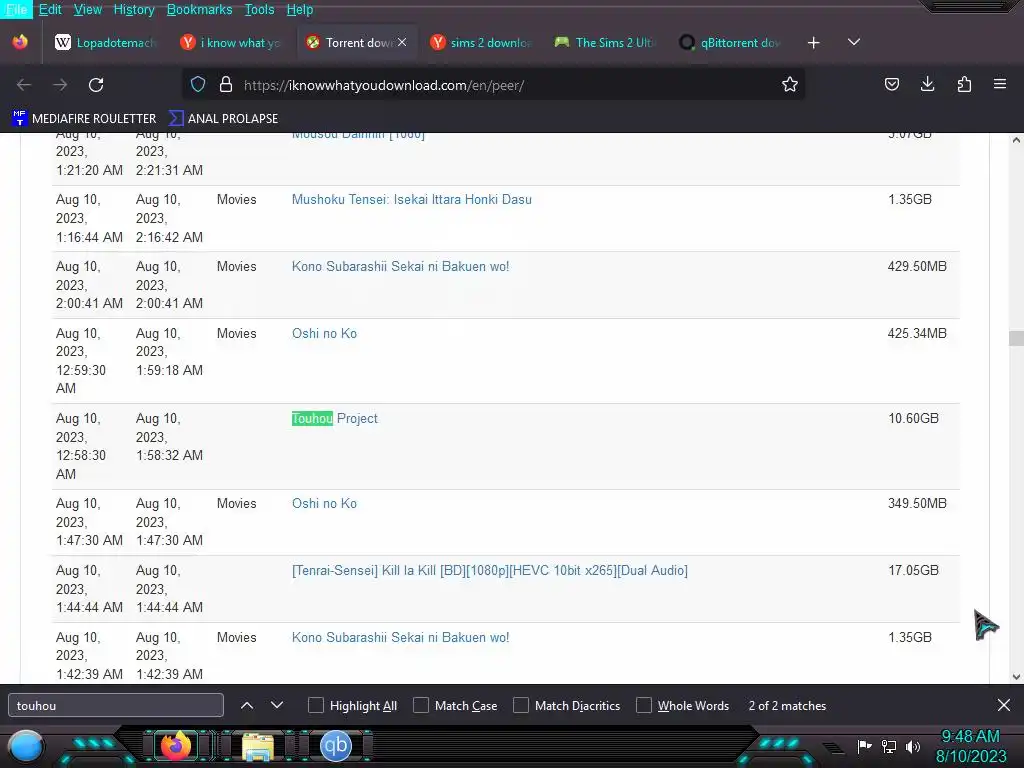Open the Touhou Project link
The width and height of the screenshot is (1024, 768).
pos(334,419)
